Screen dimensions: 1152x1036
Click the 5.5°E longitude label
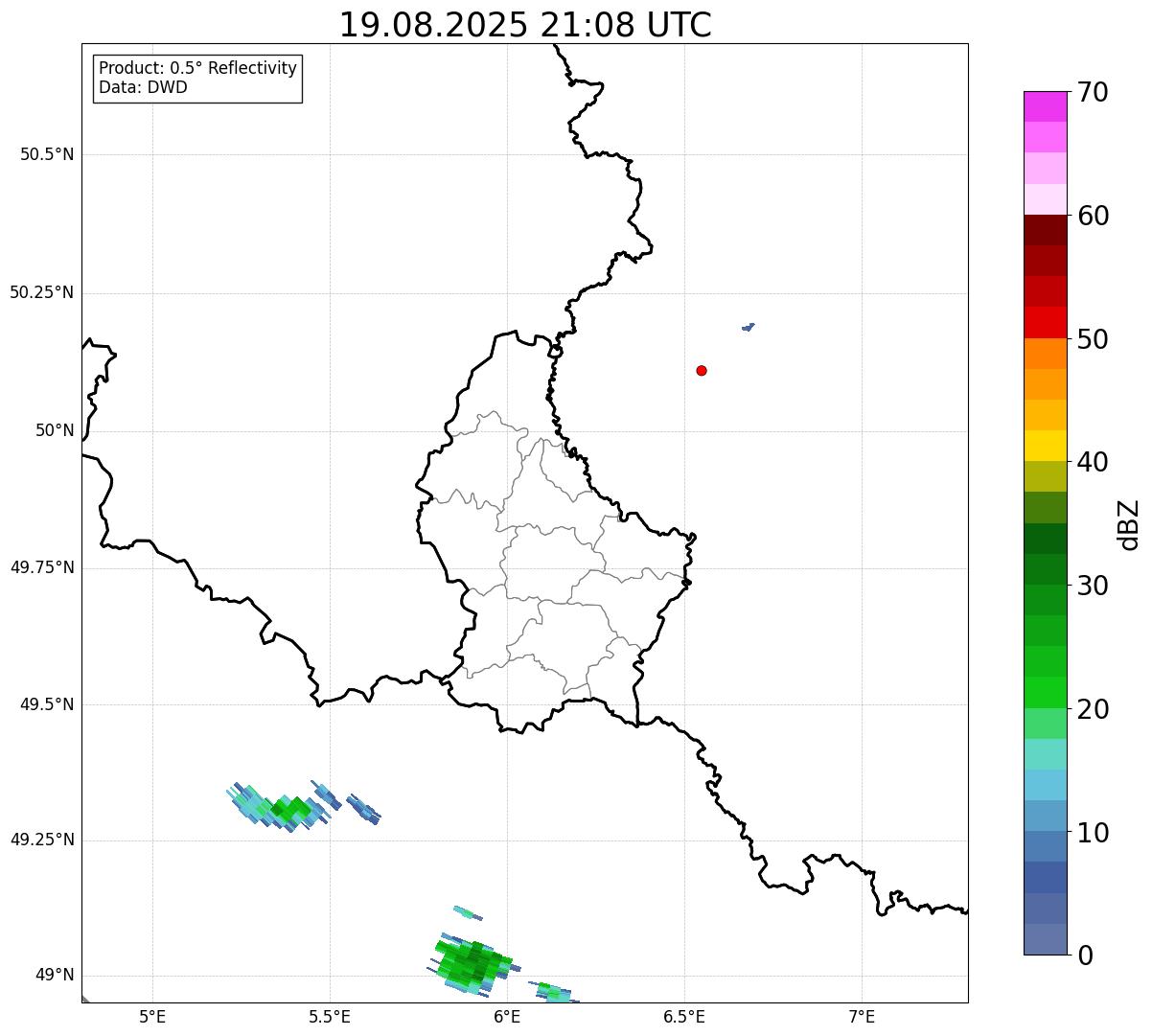coord(330,1016)
